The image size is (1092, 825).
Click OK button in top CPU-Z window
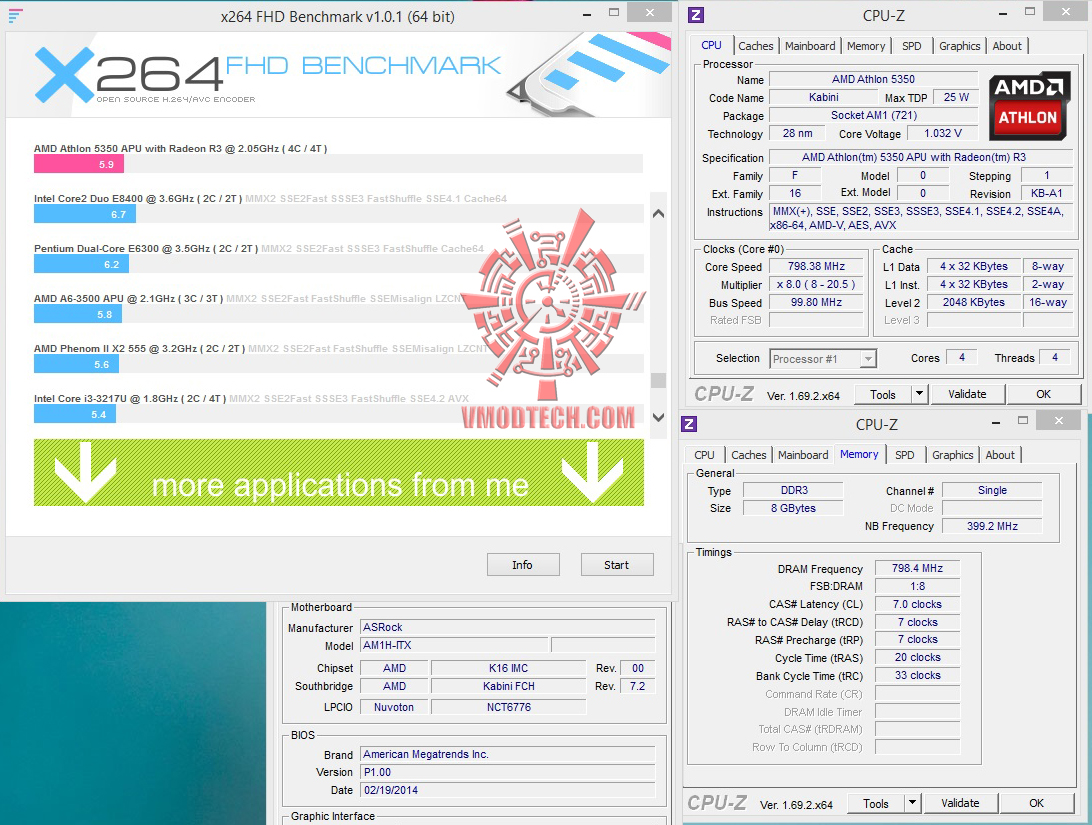tap(1043, 394)
